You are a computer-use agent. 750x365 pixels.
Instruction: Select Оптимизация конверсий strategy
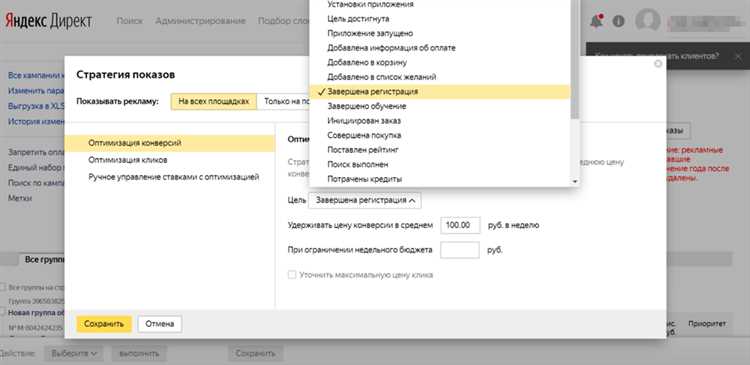170,143
